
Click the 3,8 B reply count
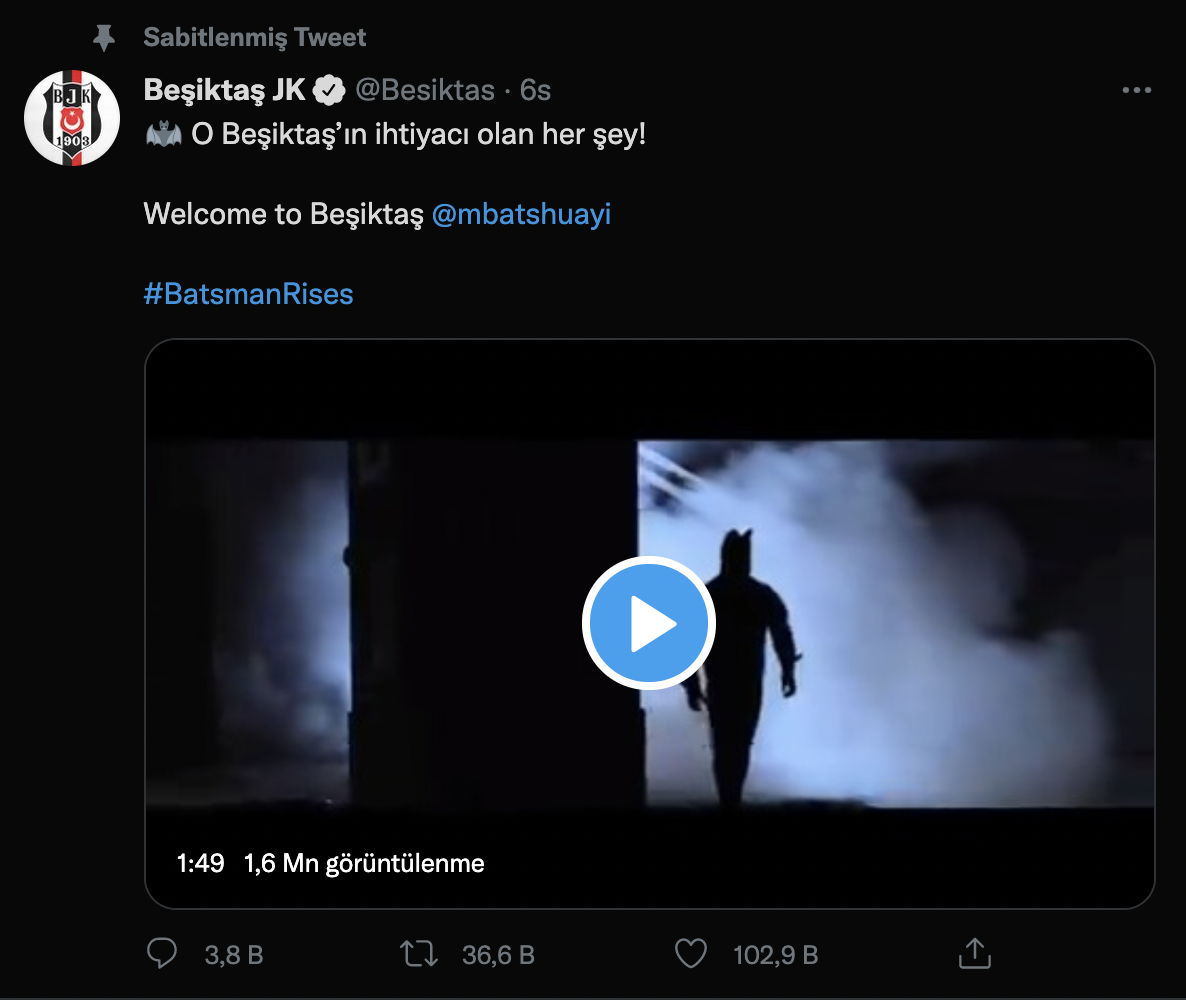click(x=234, y=955)
